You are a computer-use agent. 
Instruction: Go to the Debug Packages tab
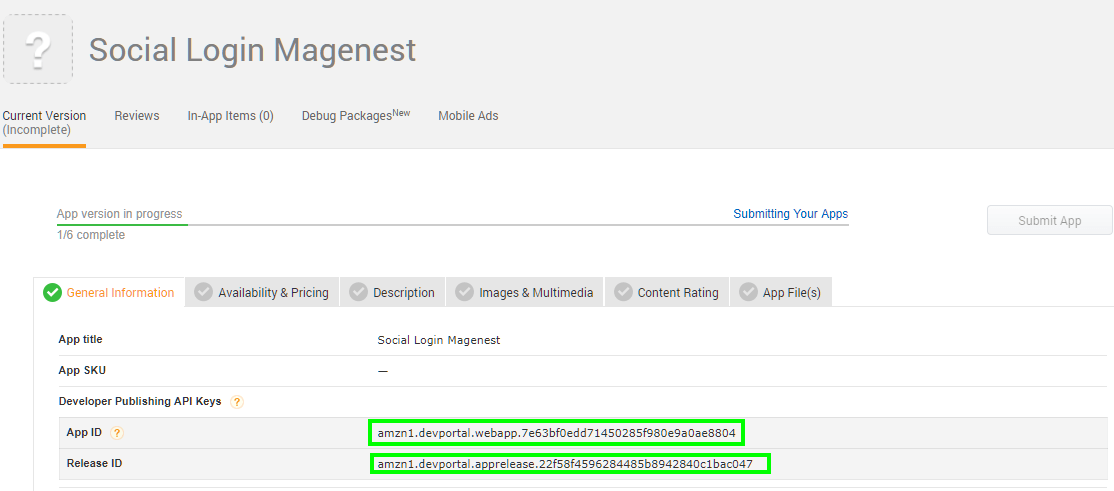click(356, 115)
